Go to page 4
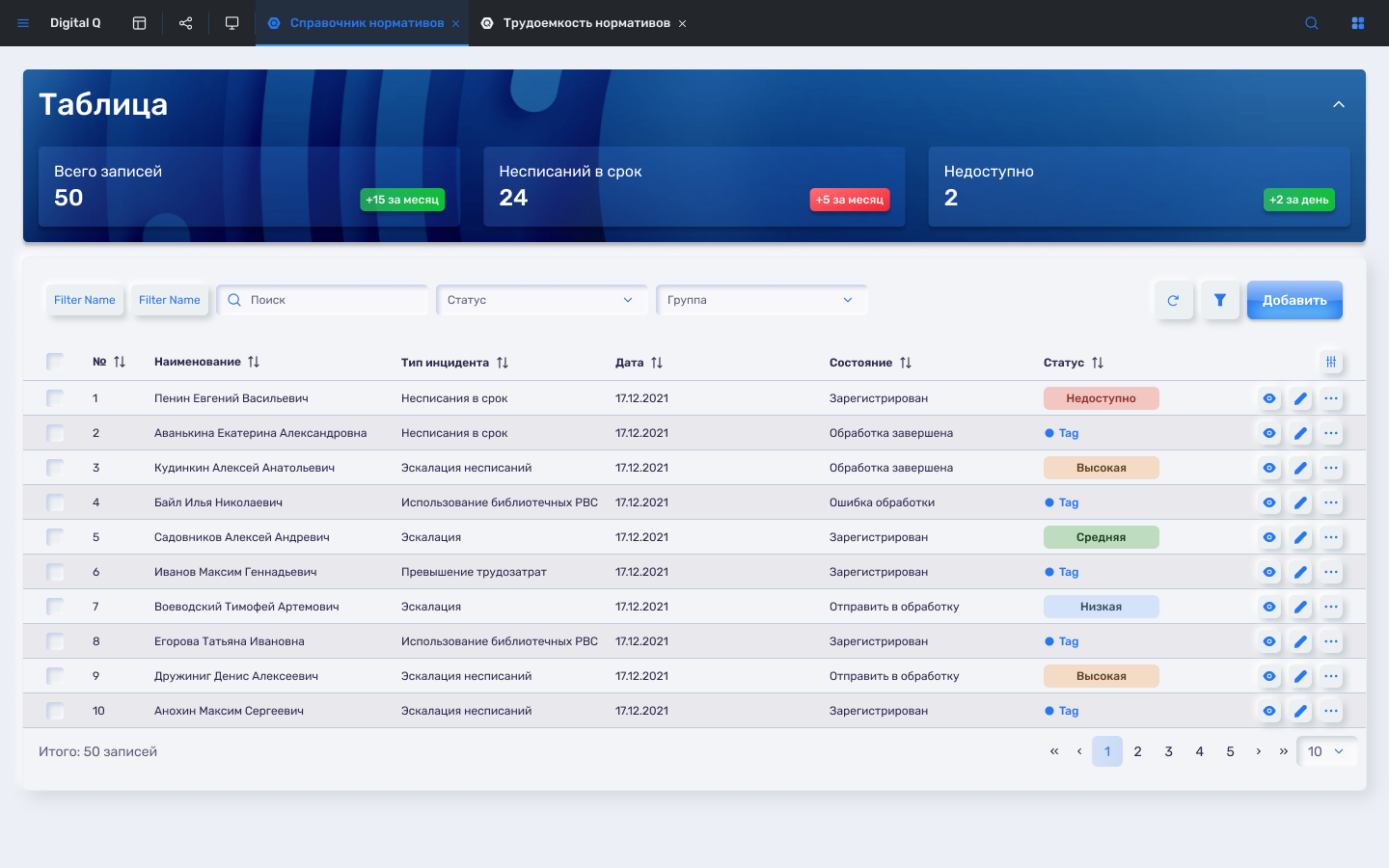 click(x=1200, y=751)
